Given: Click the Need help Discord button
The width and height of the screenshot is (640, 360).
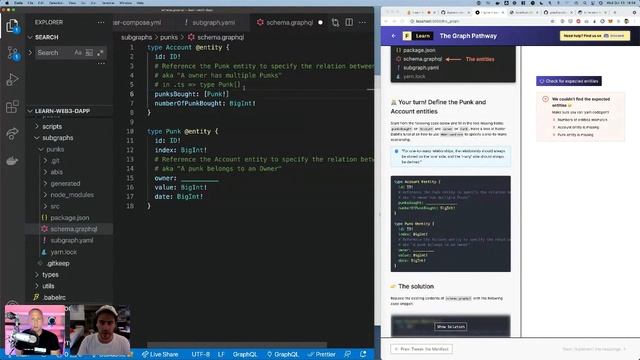Looking at the screenshot, I should [x=595, y=36].
